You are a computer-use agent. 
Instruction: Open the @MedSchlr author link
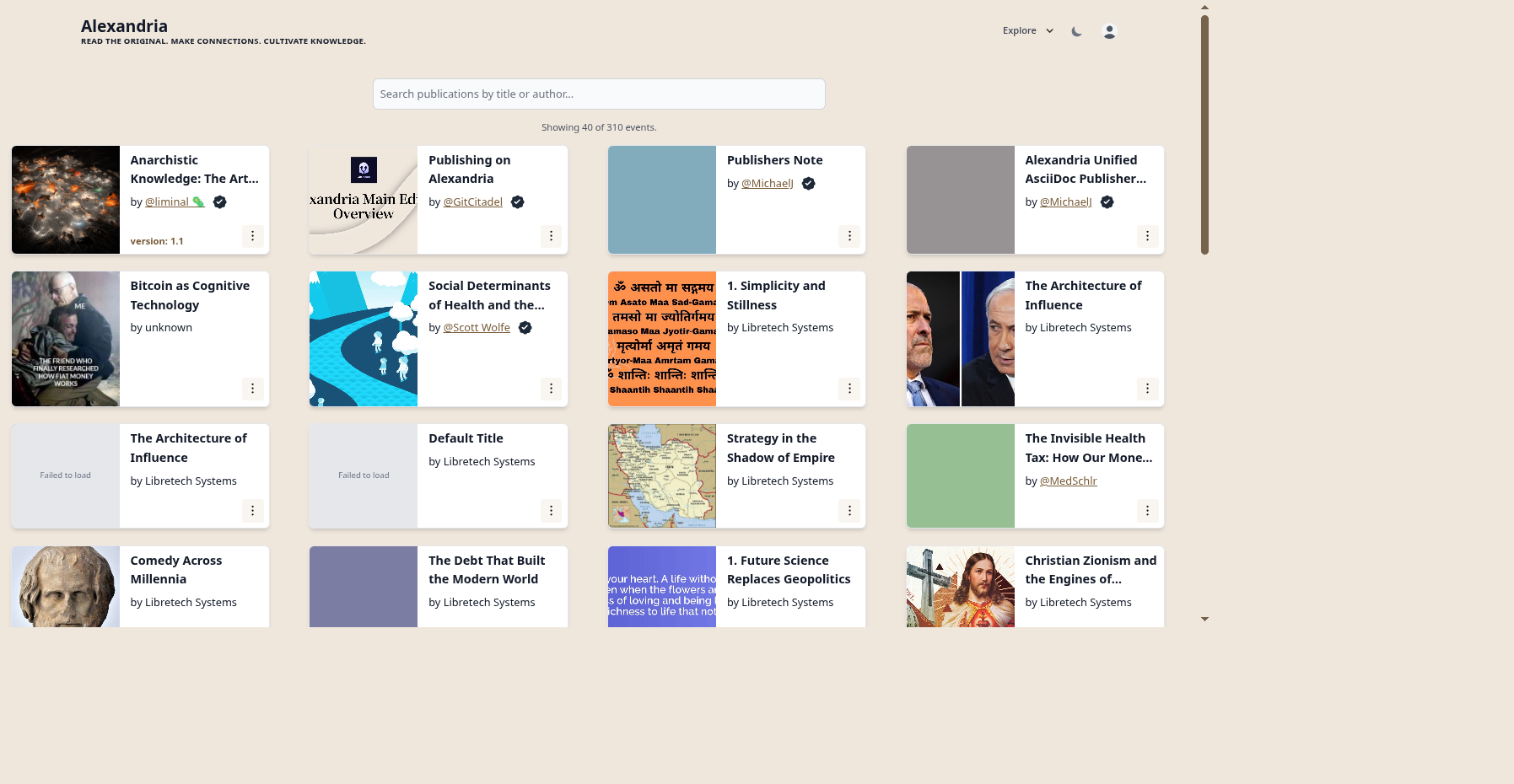click(1068, 481)
